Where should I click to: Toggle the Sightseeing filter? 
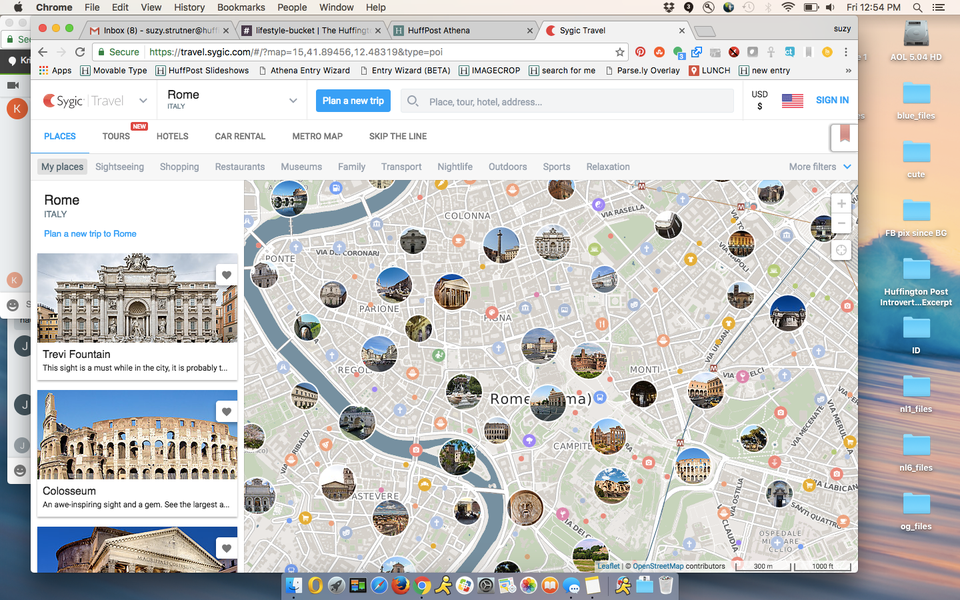119,167
